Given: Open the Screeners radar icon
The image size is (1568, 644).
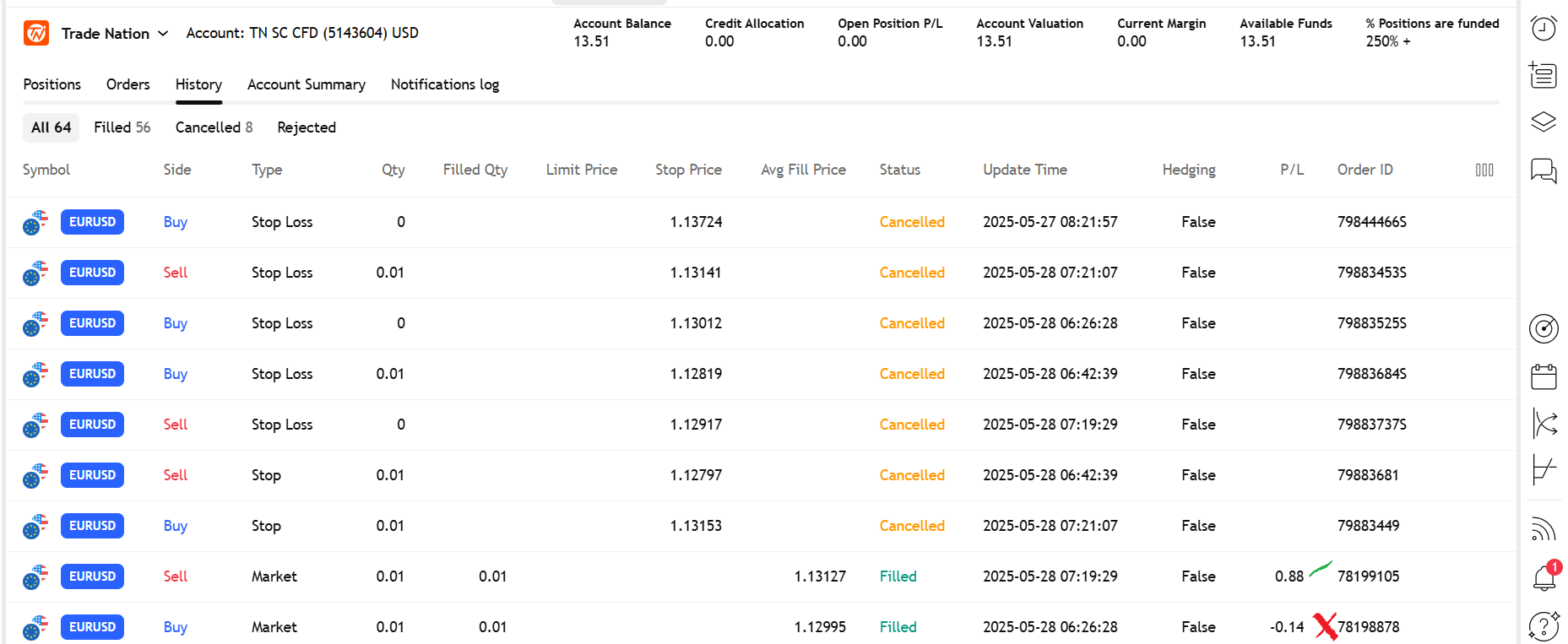Looking at the screenshot, I should pyautogui.click(x=1544, y=328).
